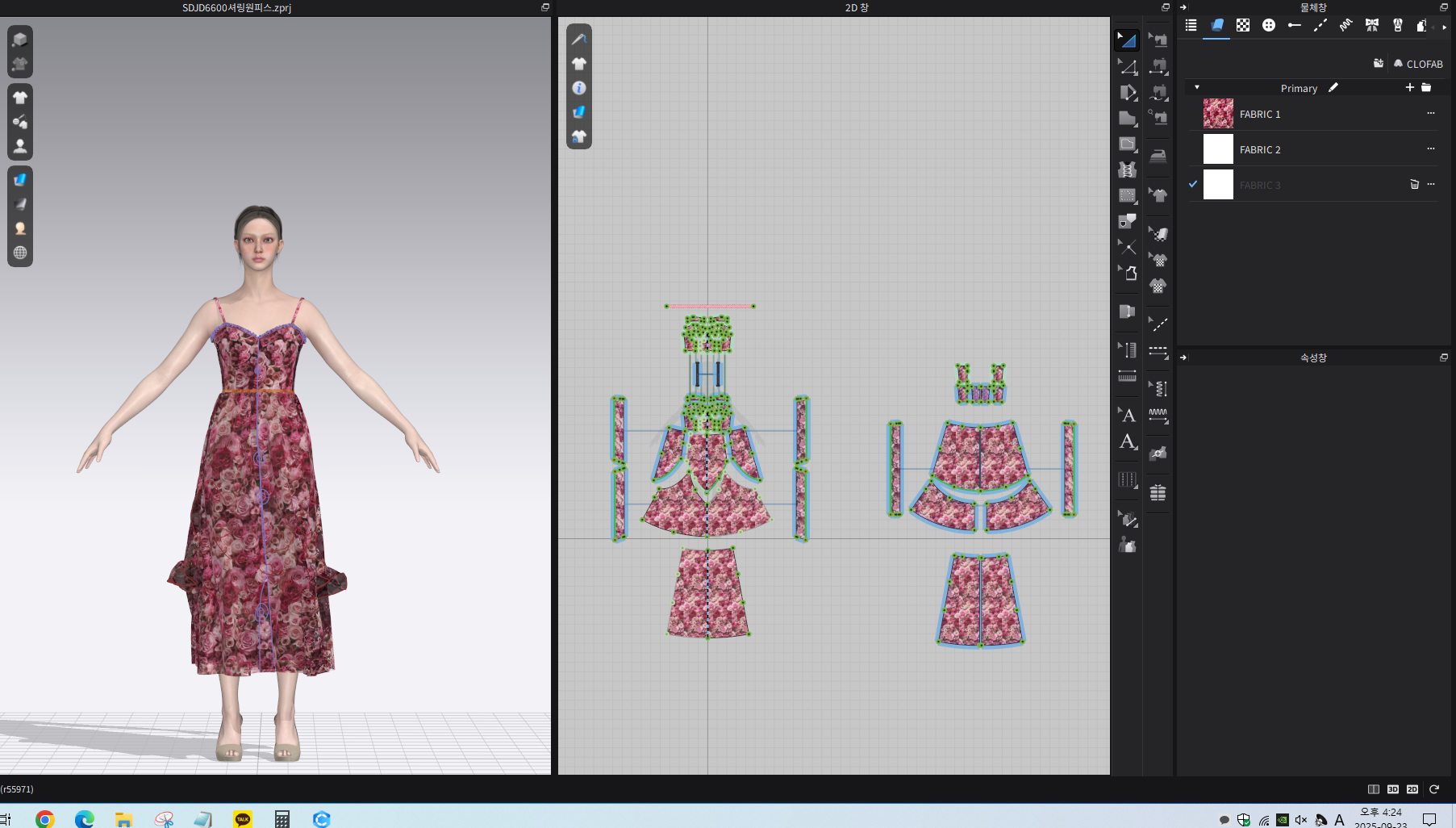The width and height of the screenshot is (1456, 828).
Task: Toggle the 3D-only view mode button
Action: coord(1393,789)
